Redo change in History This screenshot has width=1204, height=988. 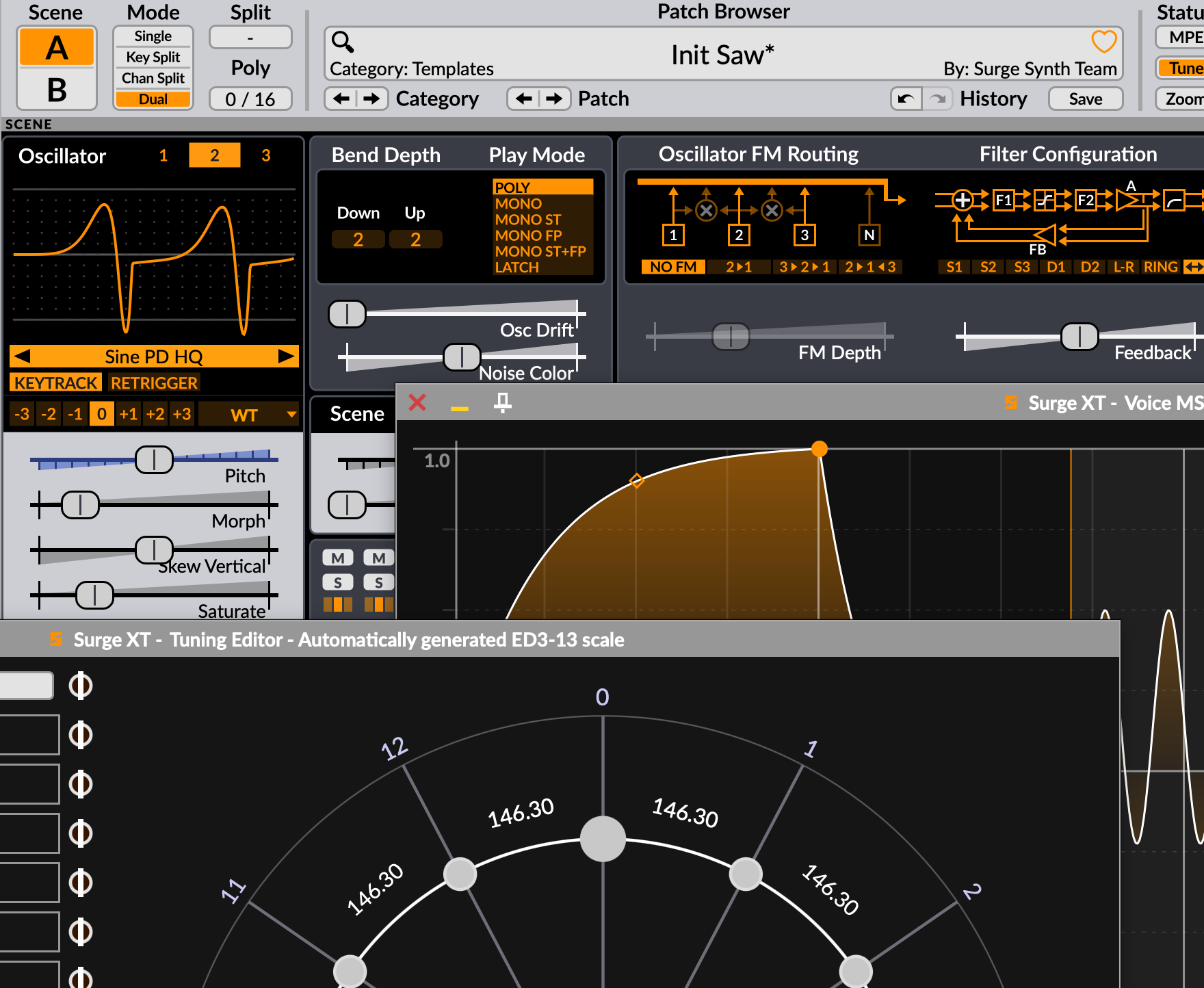[937, 99]
